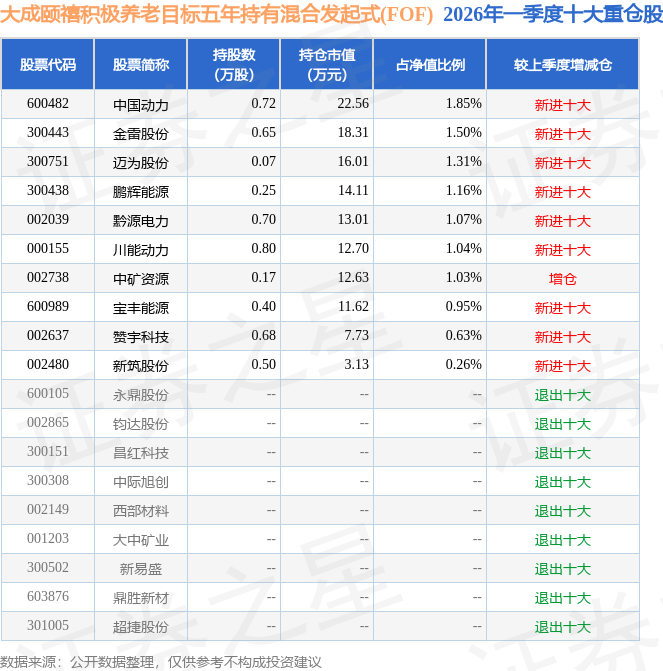Select stock code 002149
This screenshot has height=671, width=663.
(x=48, y=510)
